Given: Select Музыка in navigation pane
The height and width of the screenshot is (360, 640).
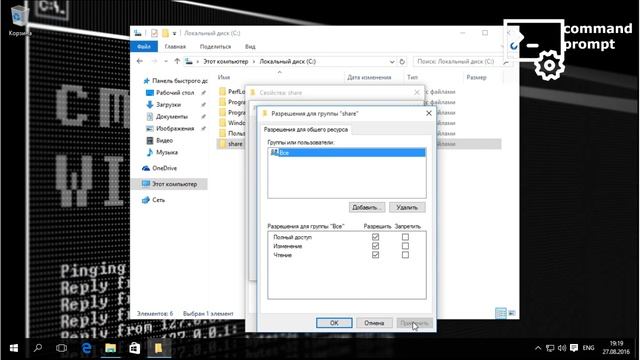Looking at the screenshot, I should [167, 152].
